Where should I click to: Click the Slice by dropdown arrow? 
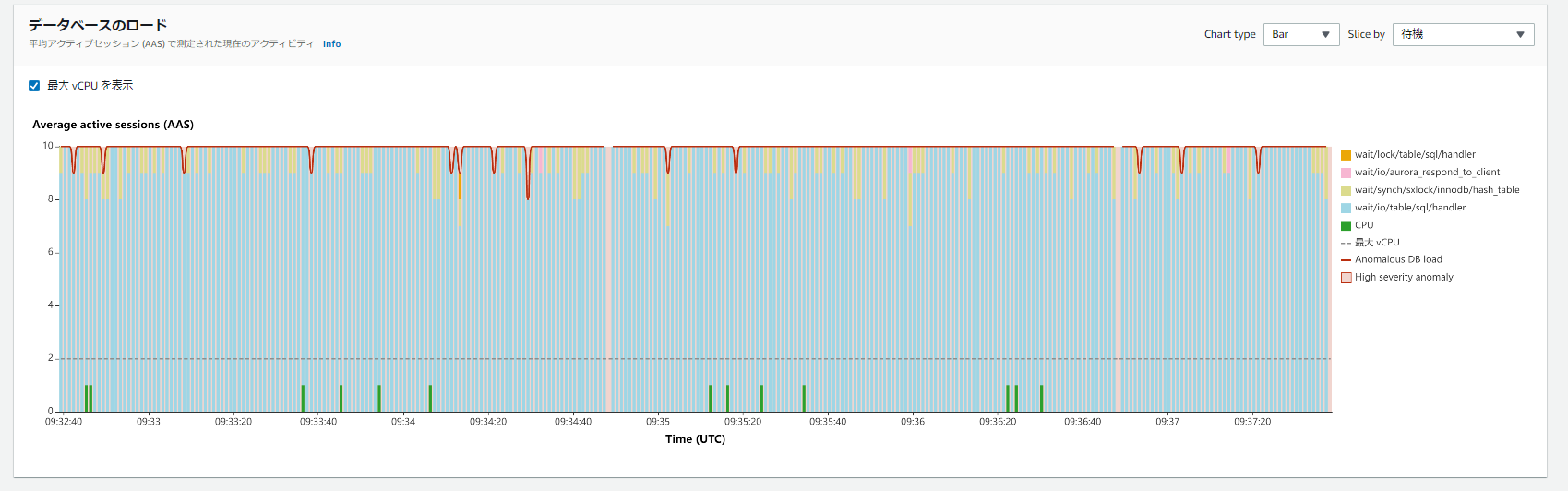point(1520,34)
